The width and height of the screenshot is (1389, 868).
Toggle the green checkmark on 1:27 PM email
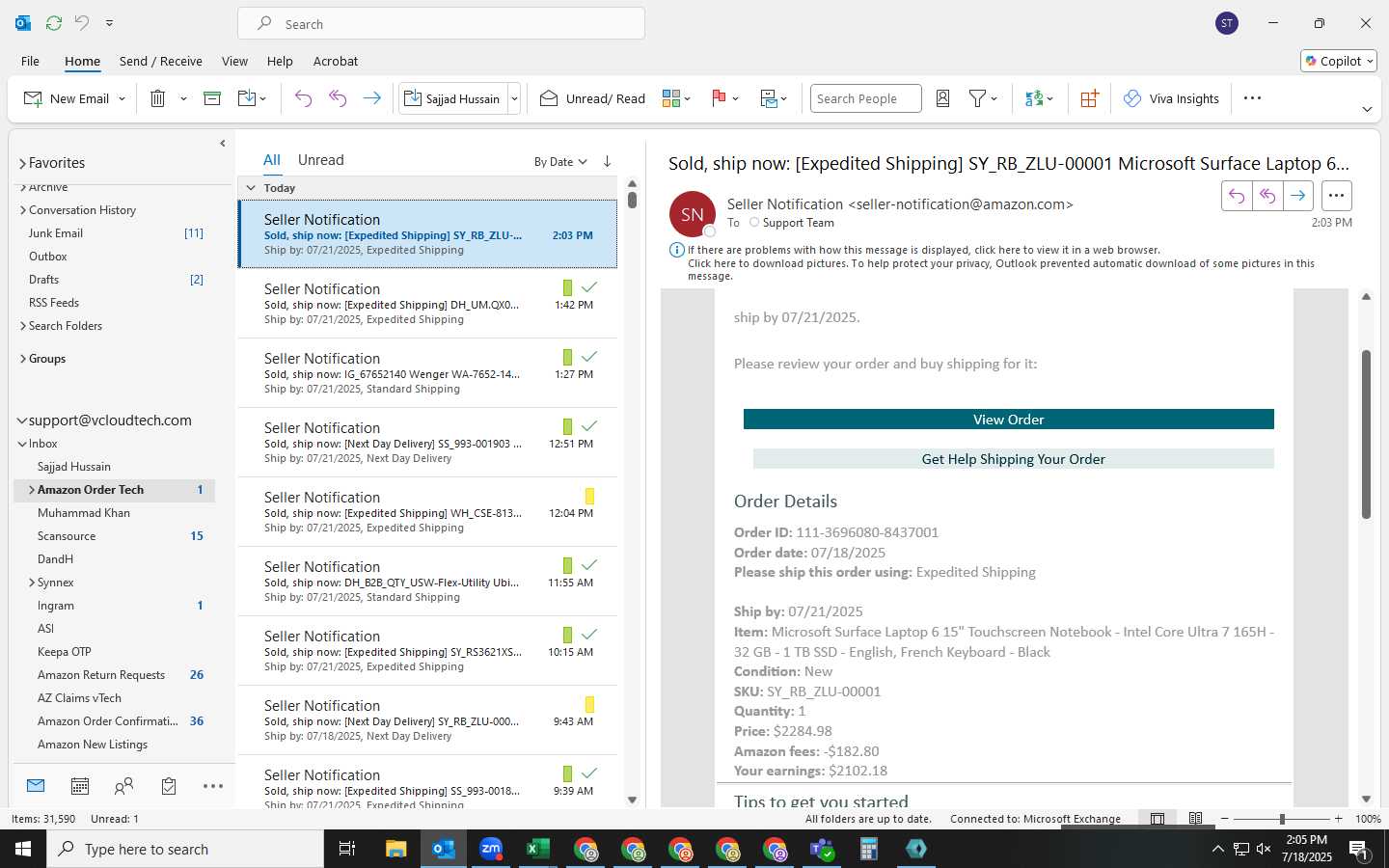(589, 357)
